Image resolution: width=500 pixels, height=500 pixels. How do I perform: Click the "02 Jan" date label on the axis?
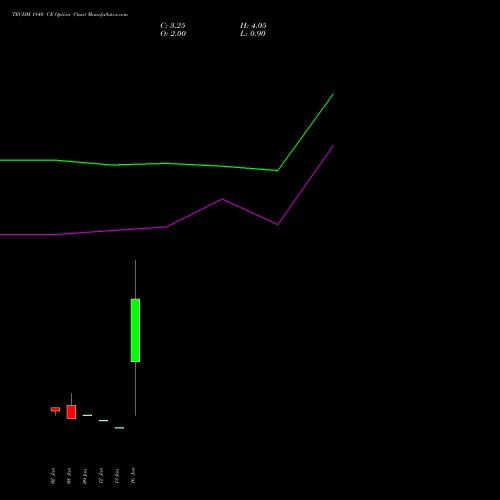[53, 476]
